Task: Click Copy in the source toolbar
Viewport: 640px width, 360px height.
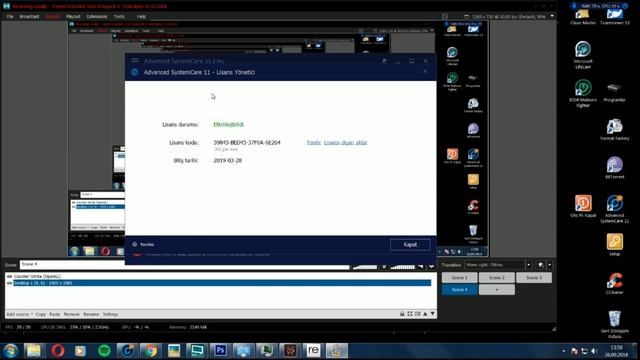Action: pyautogui.click(x=40, y=314)
